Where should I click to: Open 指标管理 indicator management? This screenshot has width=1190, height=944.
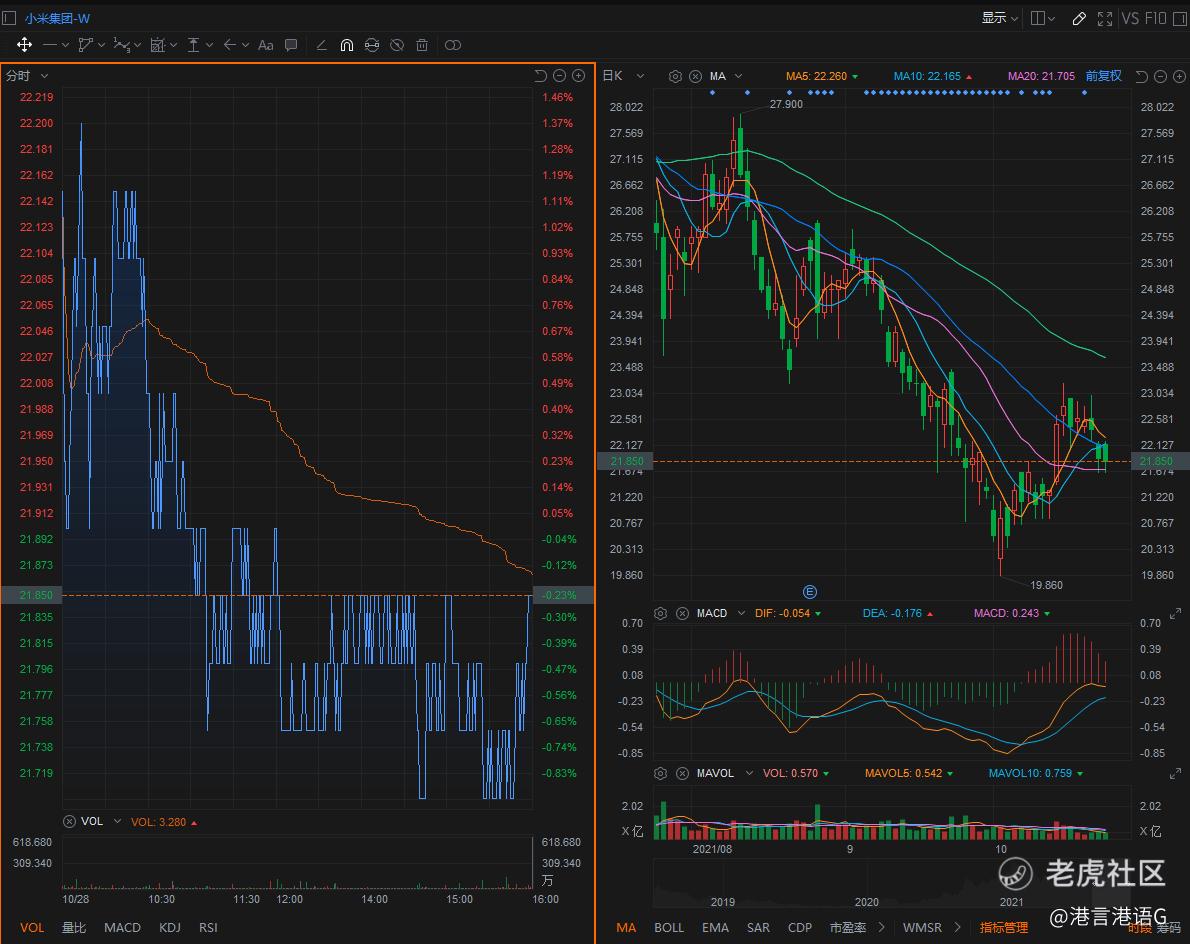pyautogui.click(x=1003, y=927)
